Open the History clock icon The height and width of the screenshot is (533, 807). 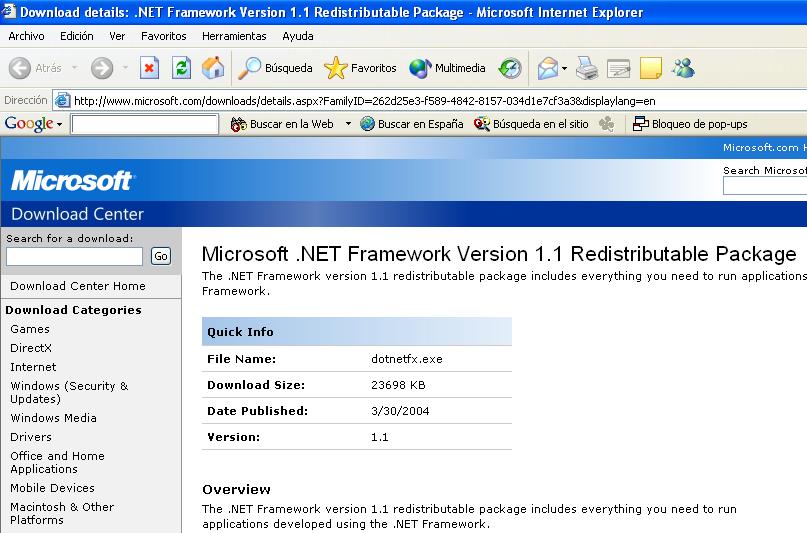(x=510, y=68)
